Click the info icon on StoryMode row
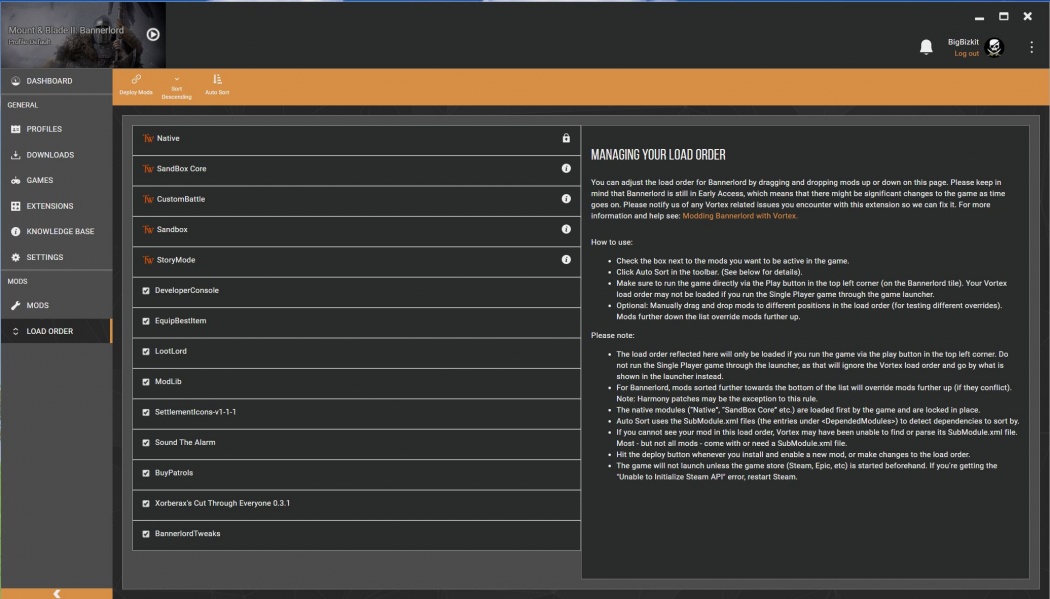Viewport: 1050px width, 599px height. click(566, 260)
